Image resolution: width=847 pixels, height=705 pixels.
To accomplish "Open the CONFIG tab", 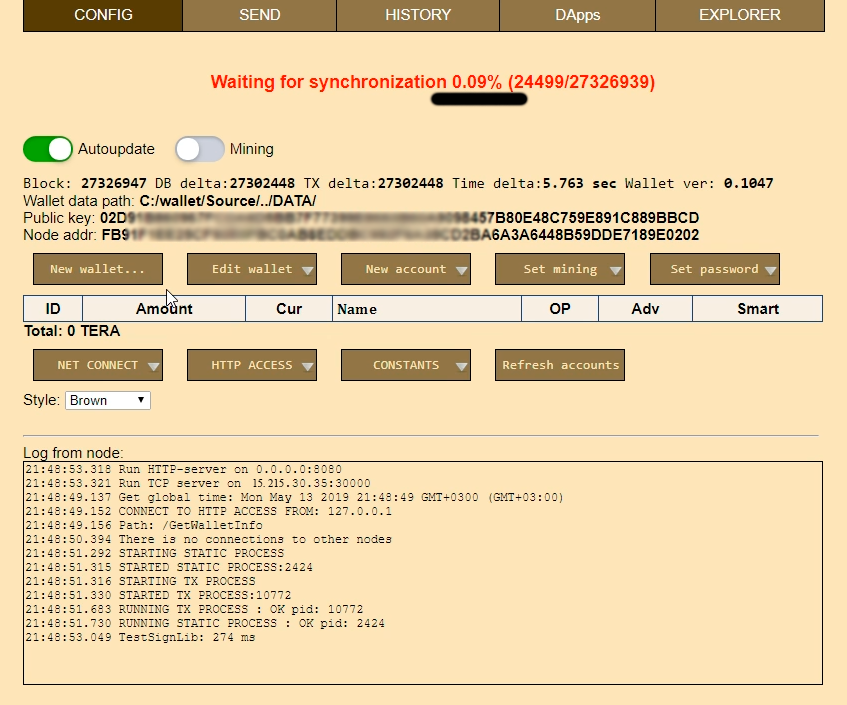I will click(x=103, y=15).
